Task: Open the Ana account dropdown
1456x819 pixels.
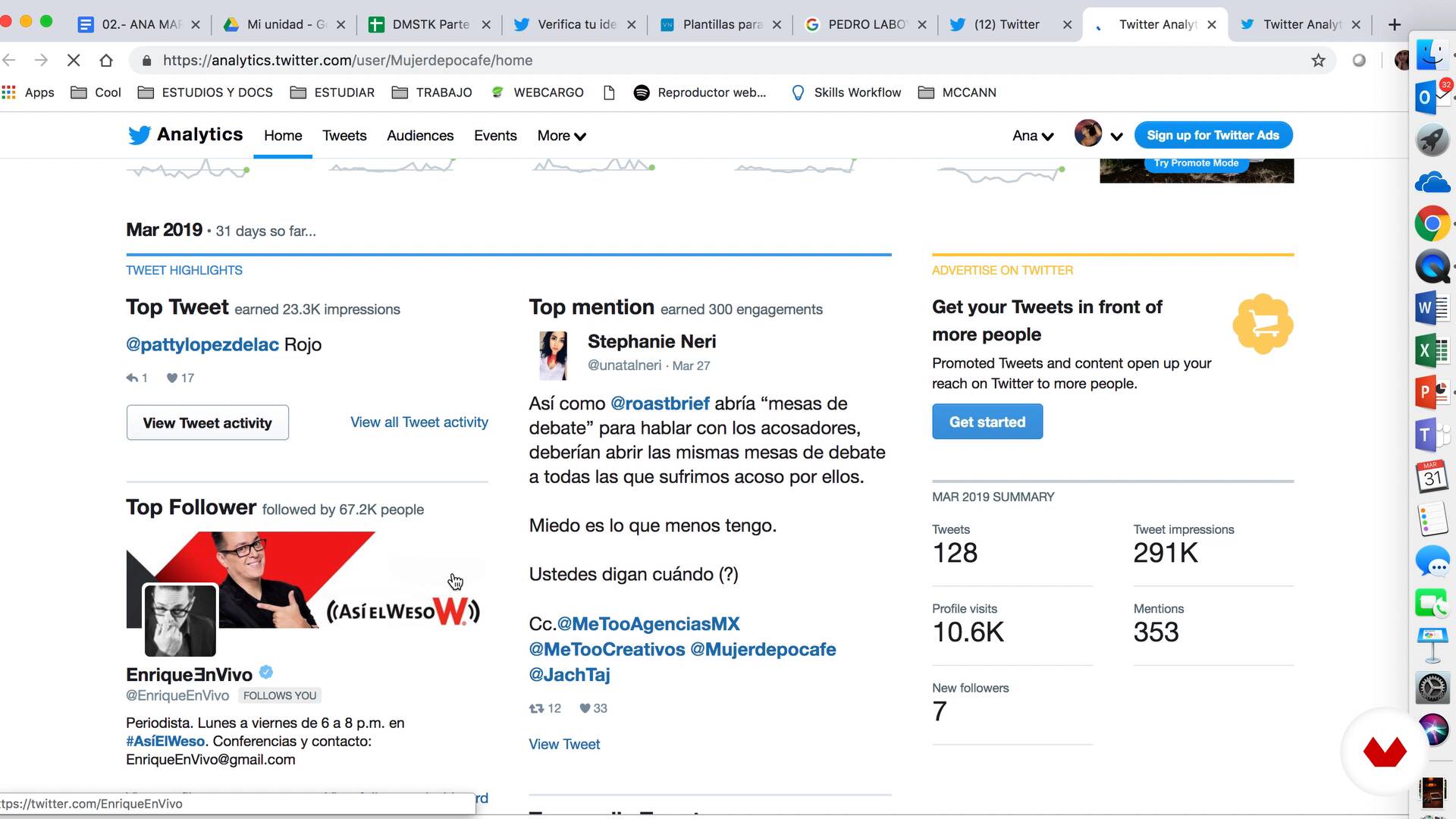Action: pos(1033,136)
